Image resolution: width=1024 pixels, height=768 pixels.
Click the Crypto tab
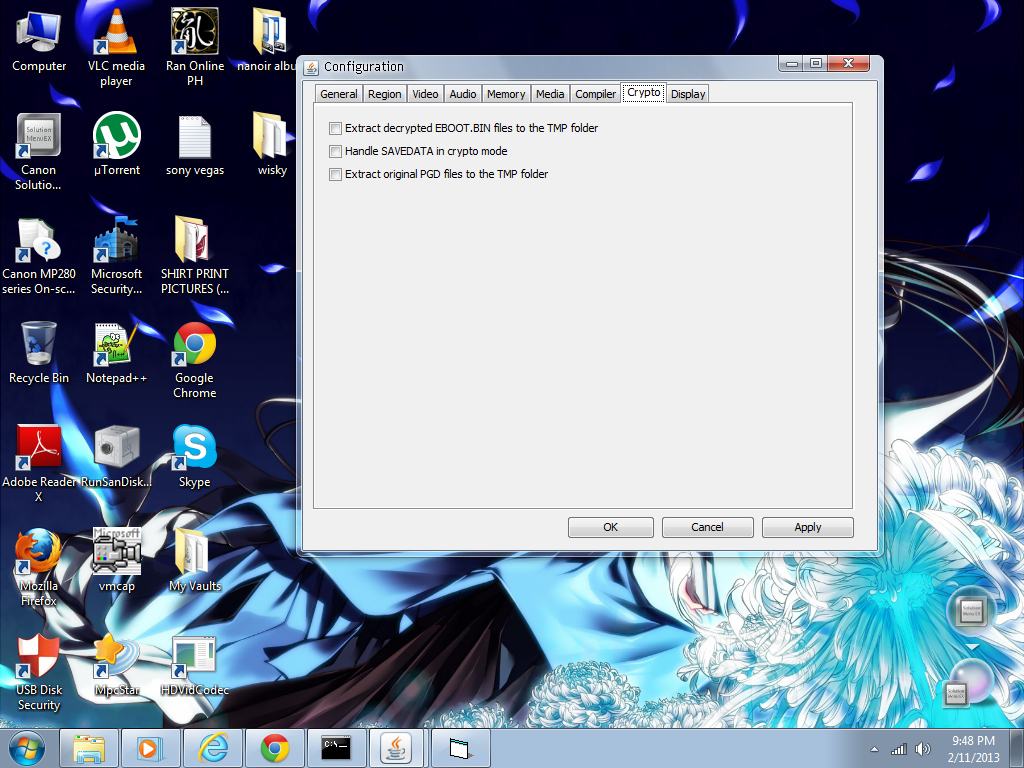[x=643, y=93]
